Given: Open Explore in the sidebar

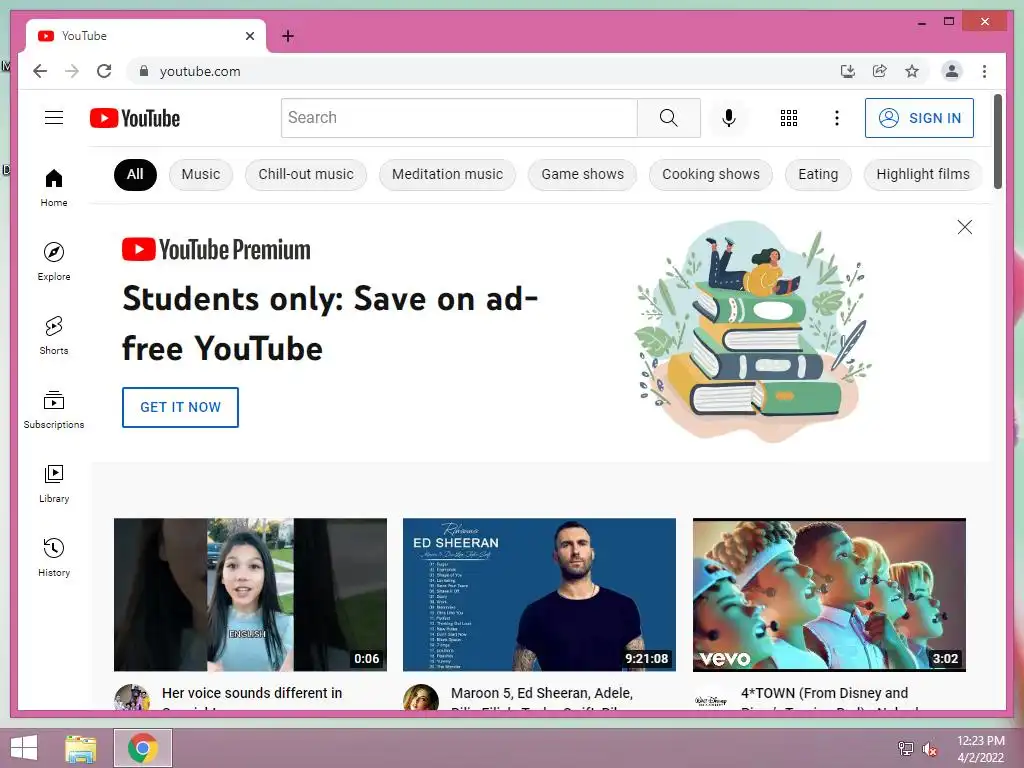Looking at the screenshot, I should (x=54, y=261).
